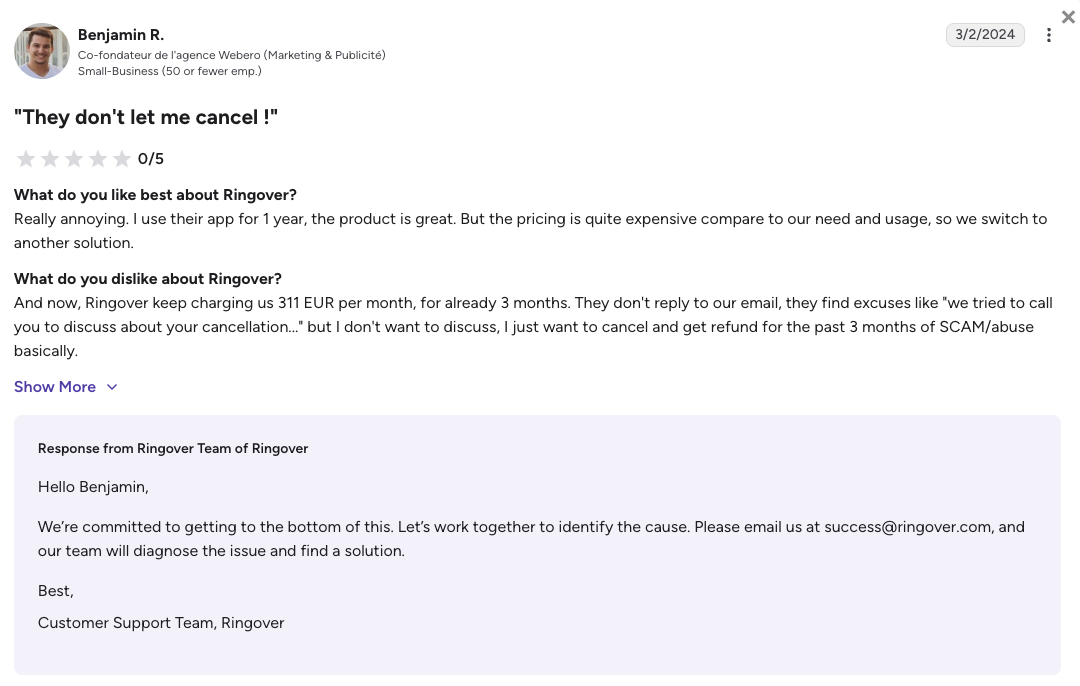Click the 0/5 rating score

point(151,159)
